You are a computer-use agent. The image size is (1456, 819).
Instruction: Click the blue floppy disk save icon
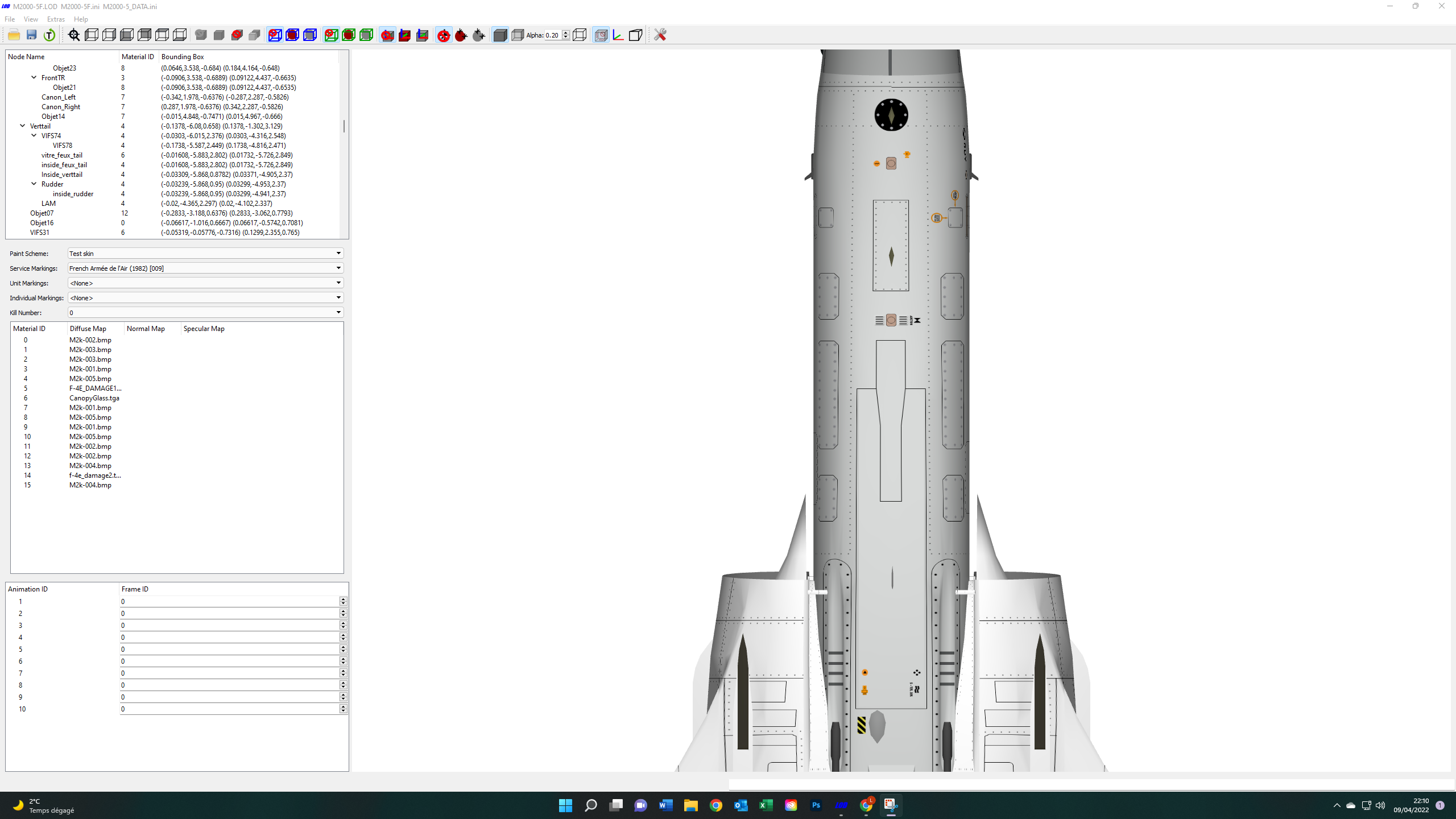(x=32, y=35)
